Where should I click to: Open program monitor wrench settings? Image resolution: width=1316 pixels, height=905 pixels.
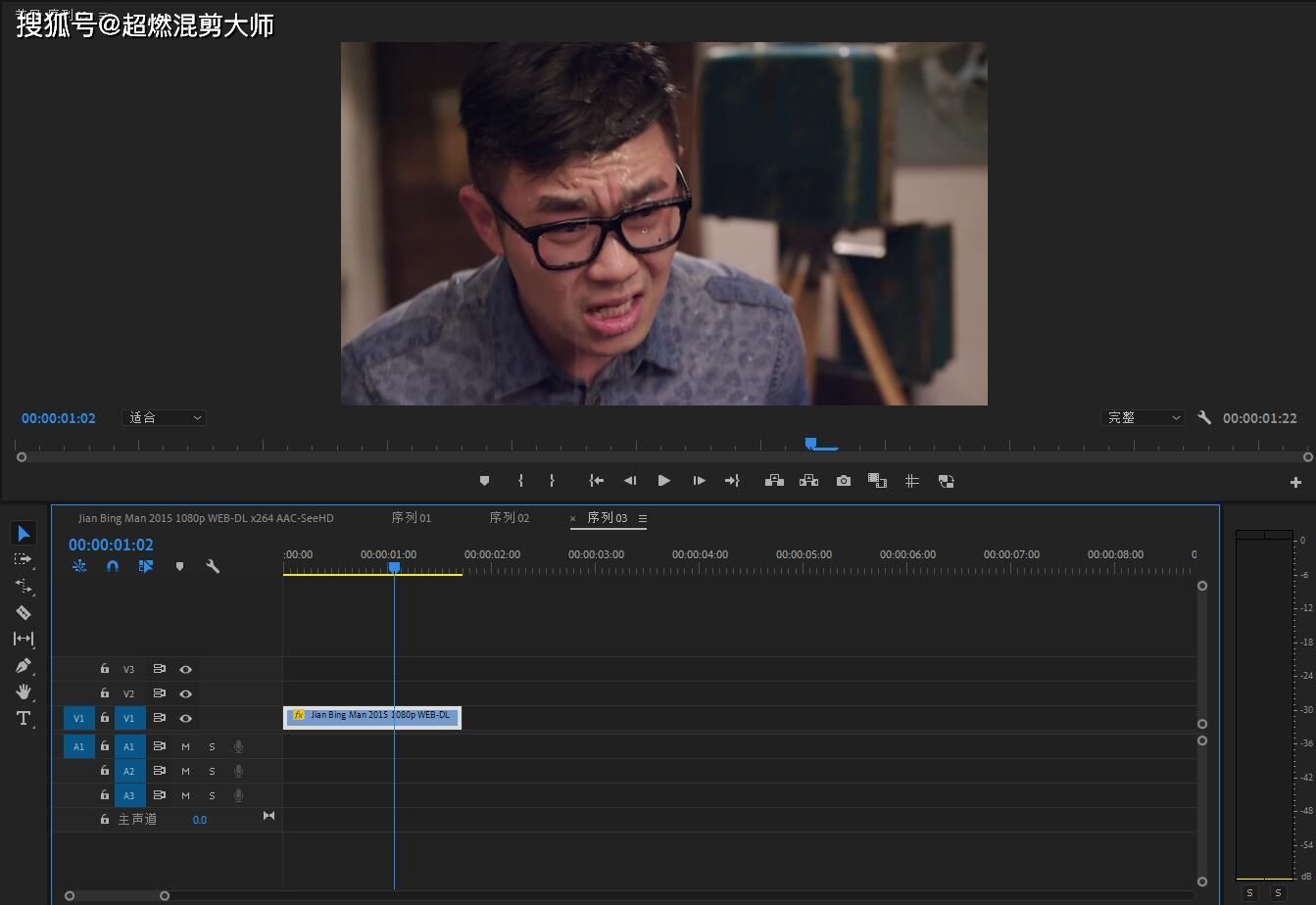[1204, 417]
